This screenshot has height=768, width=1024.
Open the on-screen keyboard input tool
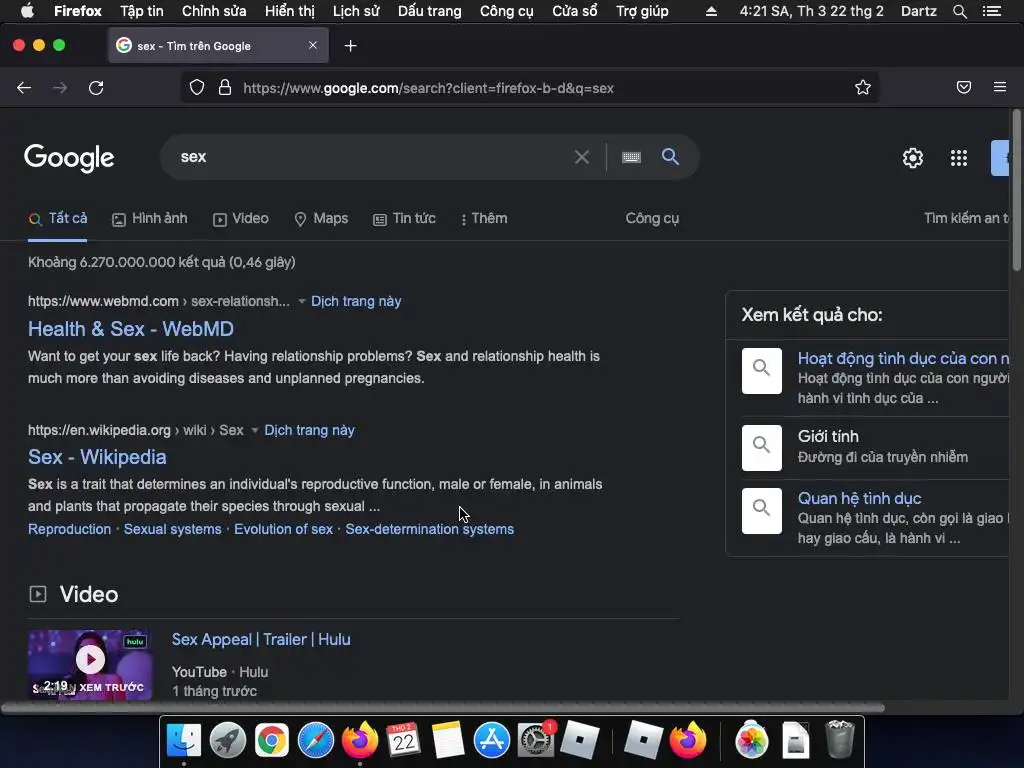(631, 157)
